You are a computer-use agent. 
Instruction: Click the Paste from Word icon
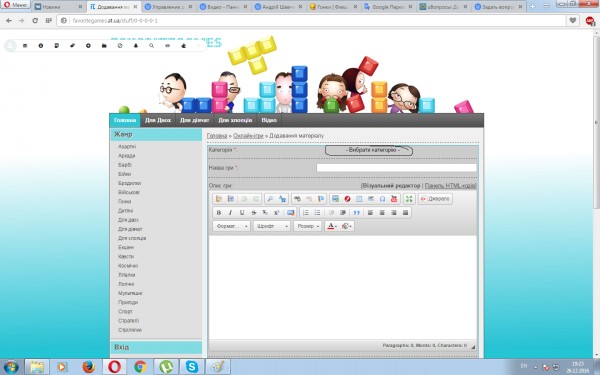point(231,199)
